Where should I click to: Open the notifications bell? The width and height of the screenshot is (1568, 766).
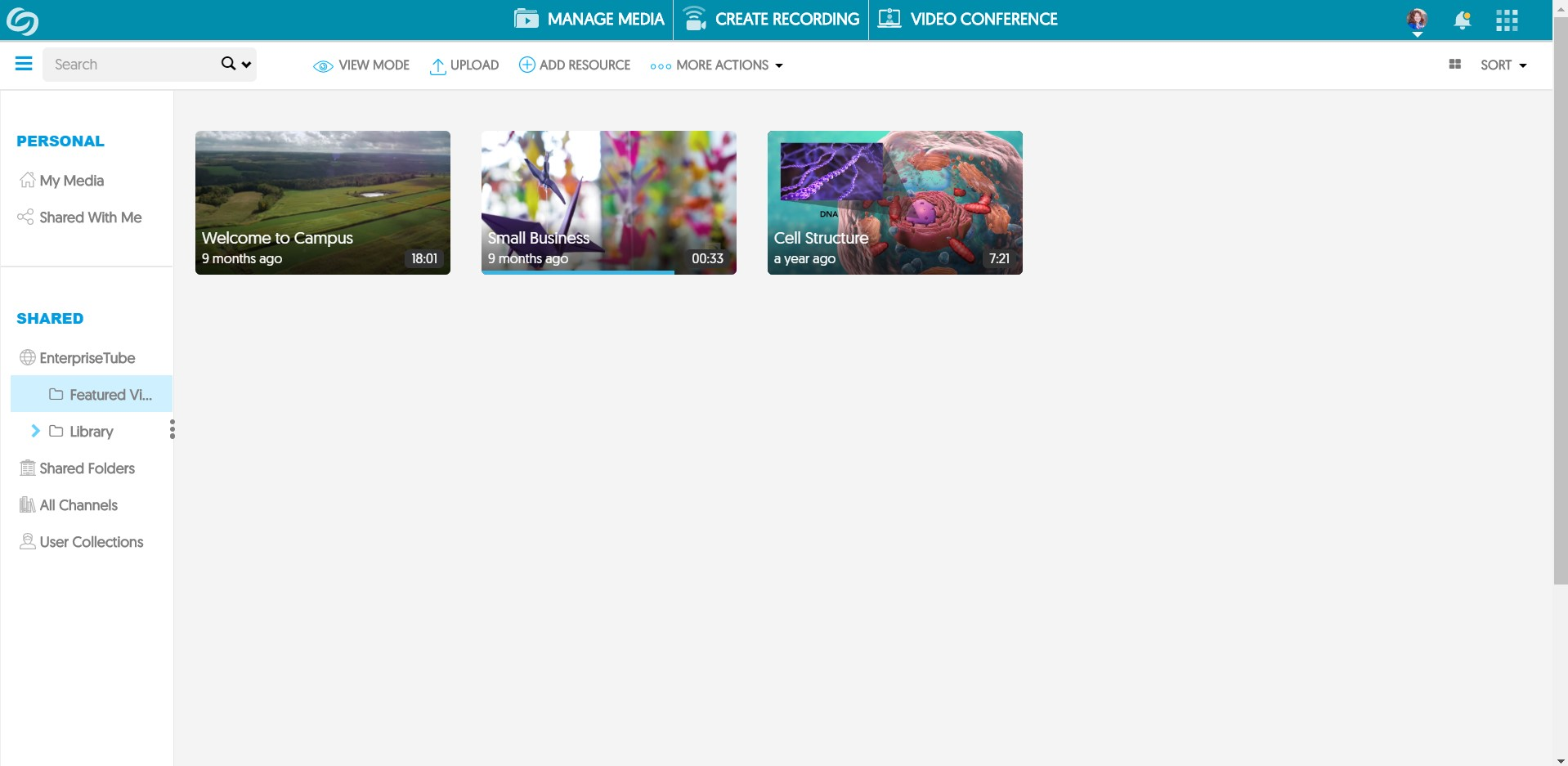click(x=1463, y=20)
